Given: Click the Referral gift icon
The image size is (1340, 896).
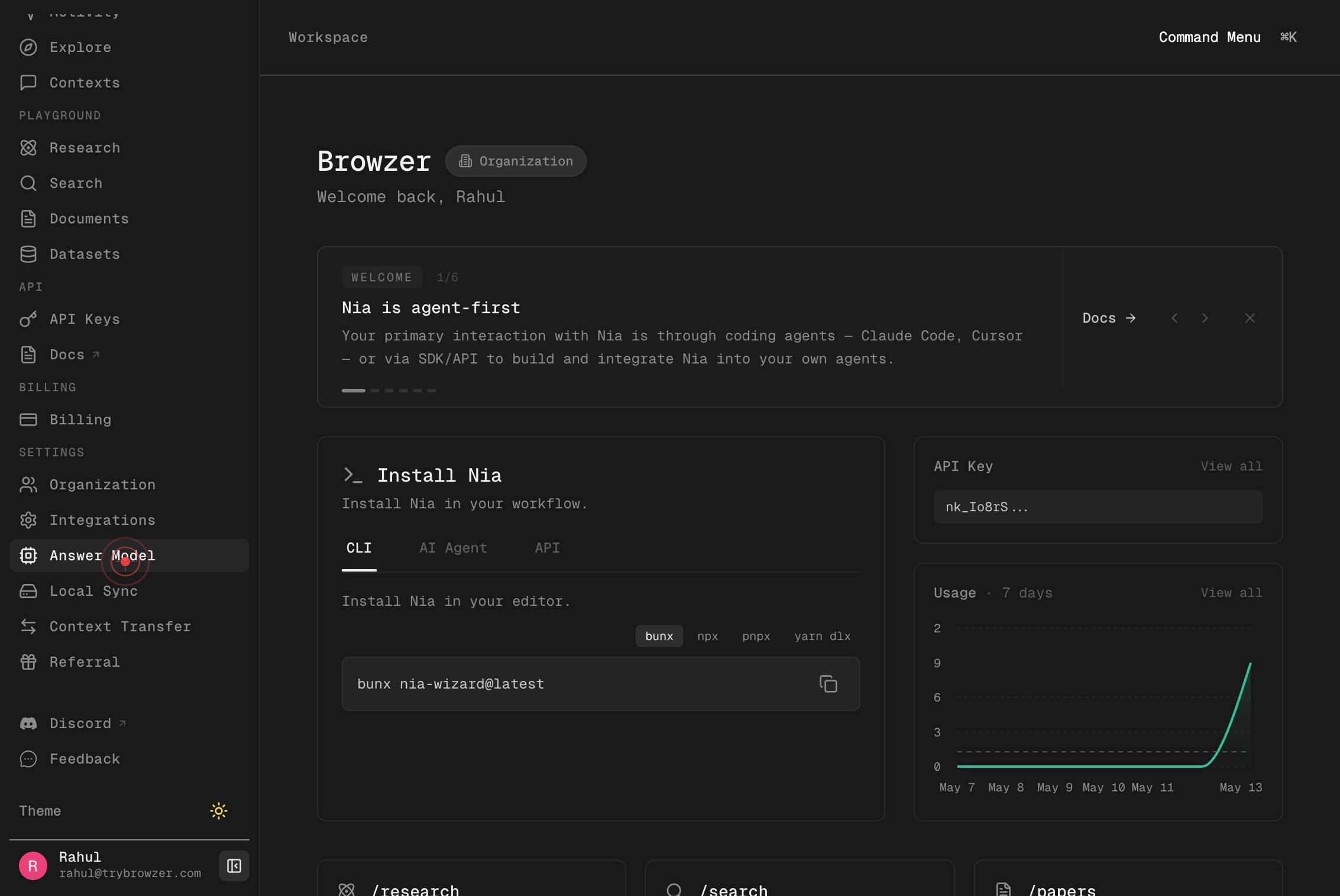Looking at the screenshot, I should coord(28,662).
